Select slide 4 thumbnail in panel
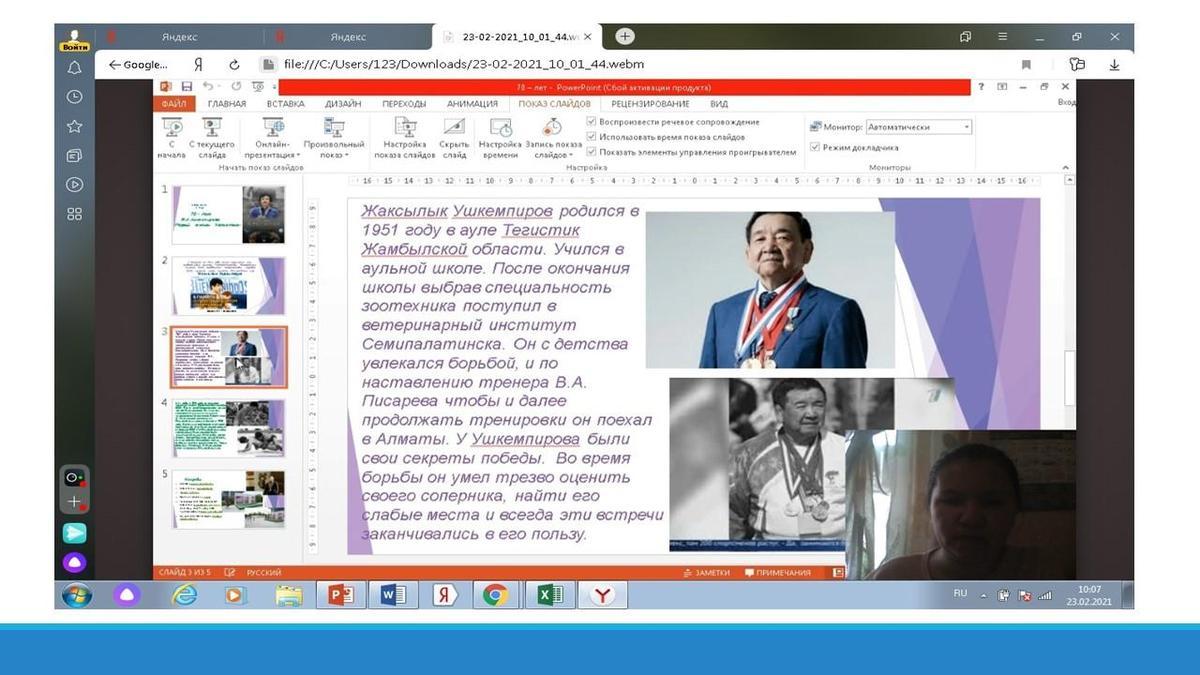1200x675 pixels. click(x=229, y=428)
